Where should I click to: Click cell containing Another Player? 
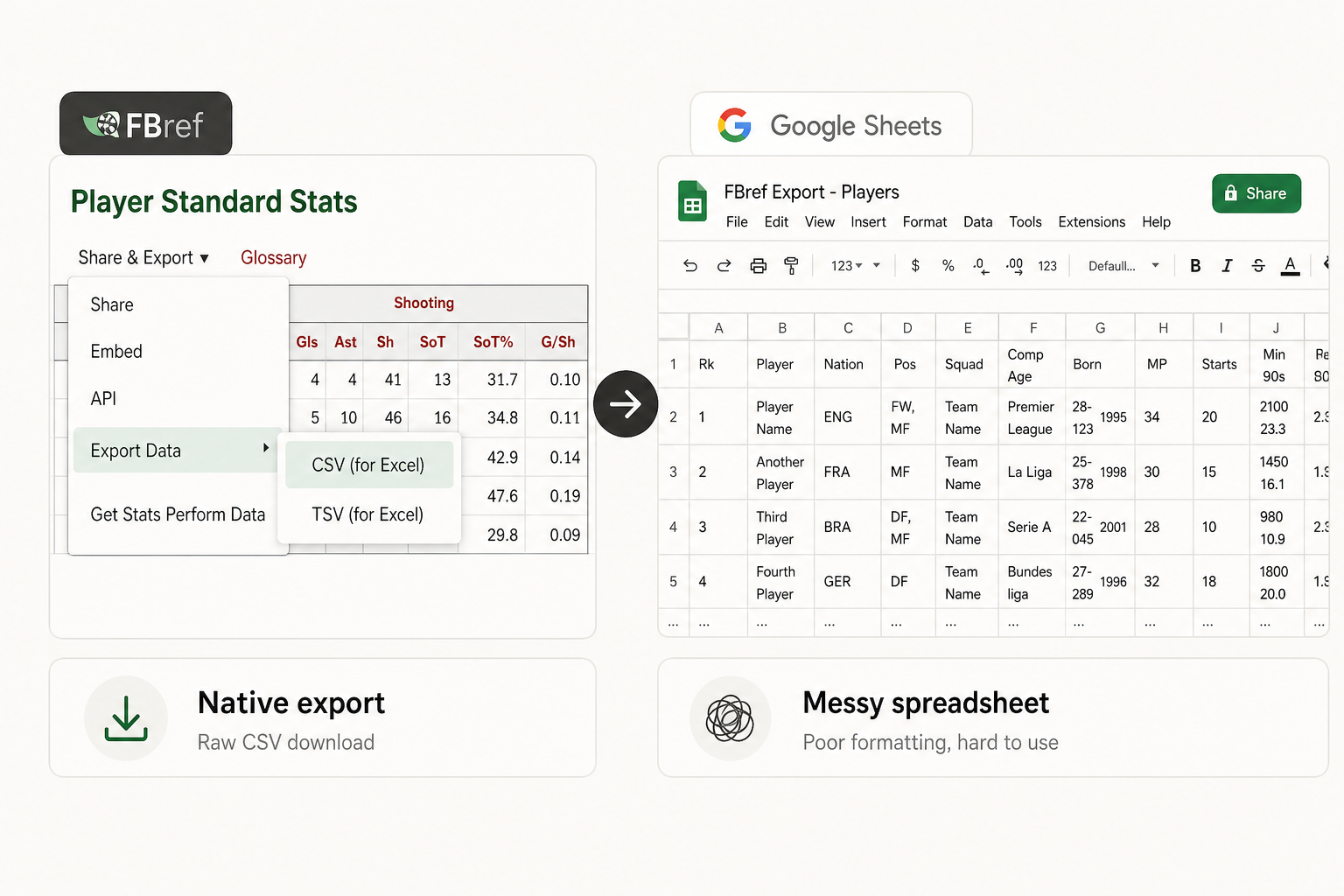(780, 472)
